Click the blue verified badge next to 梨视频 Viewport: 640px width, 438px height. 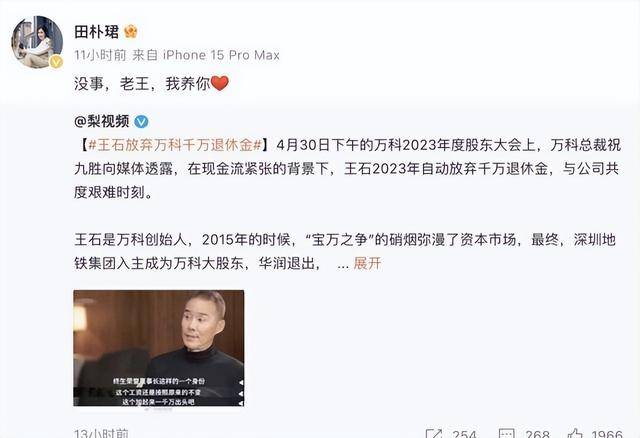(x=141, y=121)
